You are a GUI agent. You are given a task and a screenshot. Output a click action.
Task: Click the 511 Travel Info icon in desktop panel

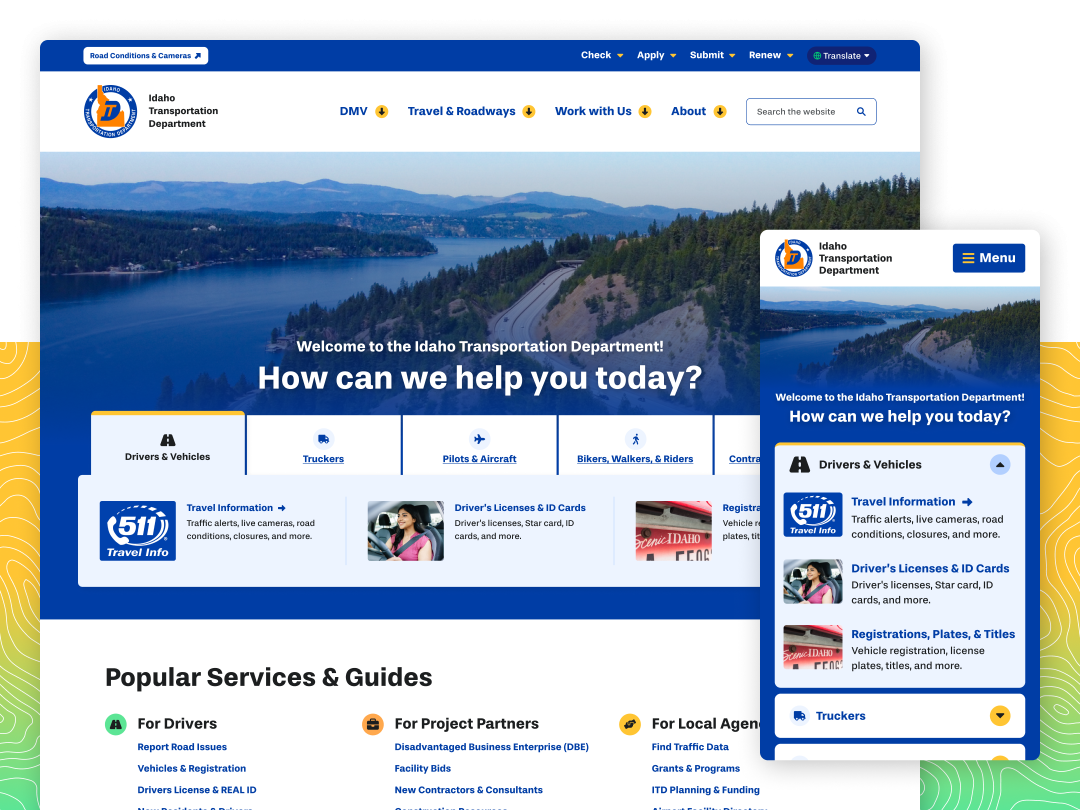138,531
